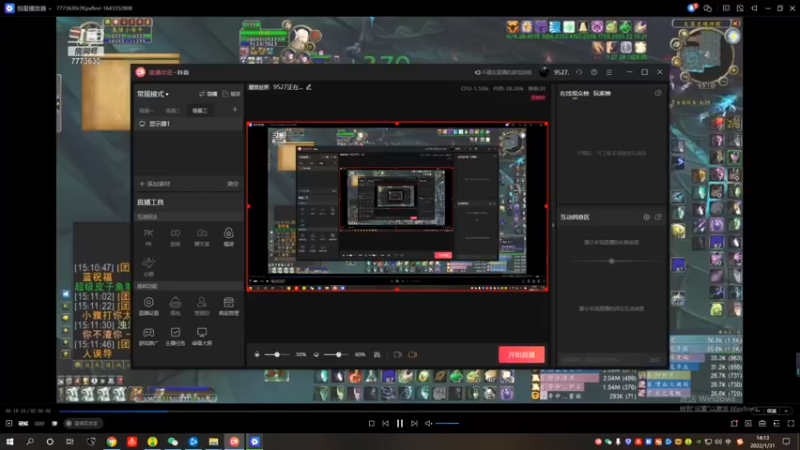
Task: Collapse the right side panel arrow
Action: (553, 225)
